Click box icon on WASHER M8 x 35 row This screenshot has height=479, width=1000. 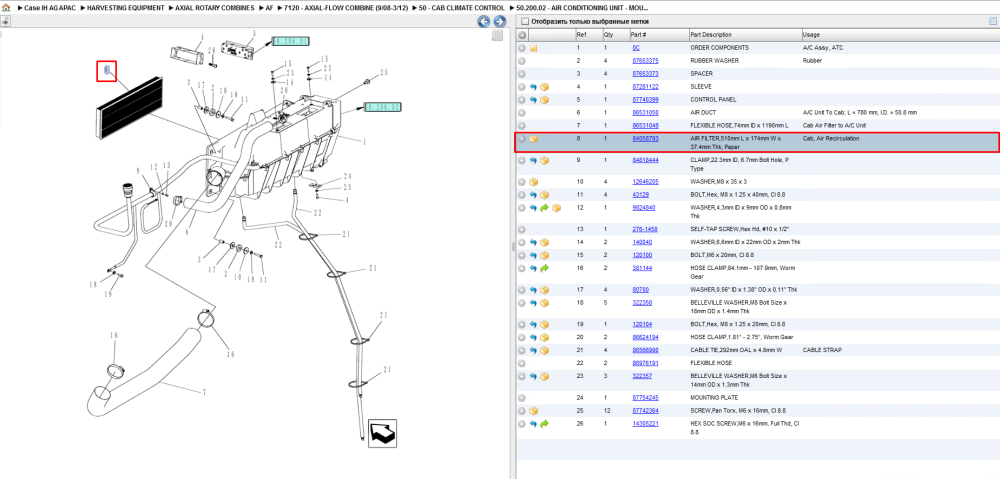(534, 182)
